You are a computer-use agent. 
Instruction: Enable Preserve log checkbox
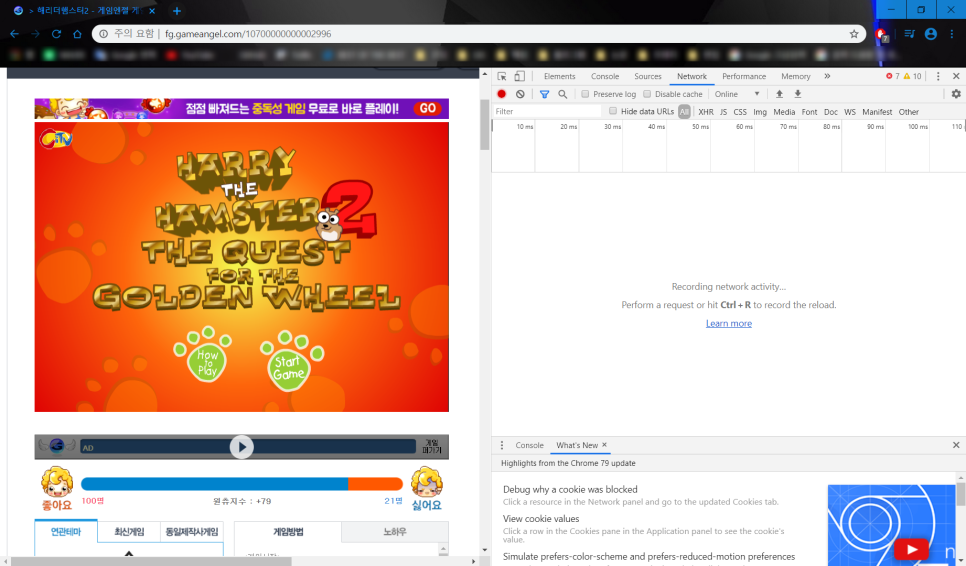click(x=585, y=94)
